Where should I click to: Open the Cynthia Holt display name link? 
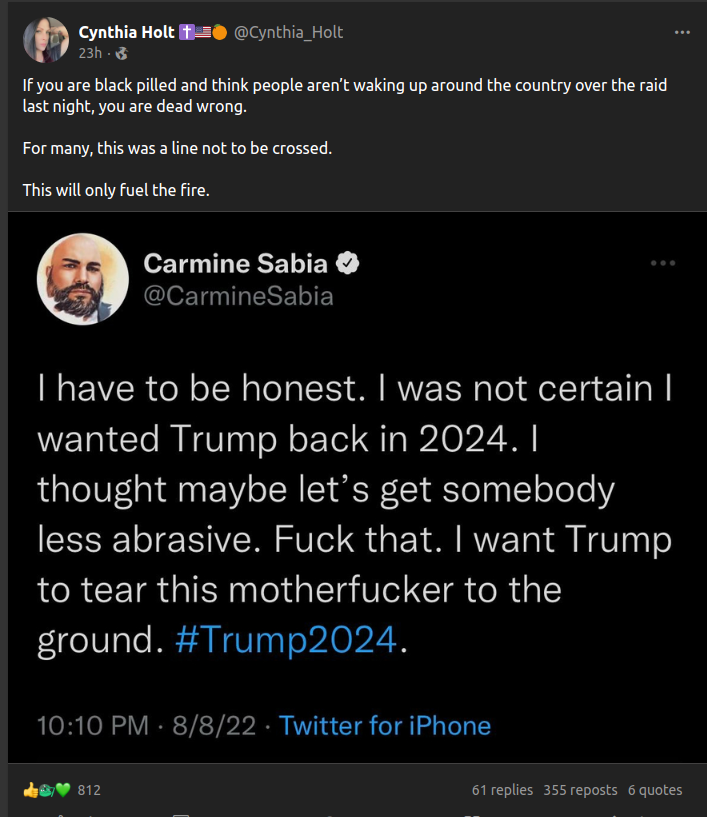pos(127,32)
